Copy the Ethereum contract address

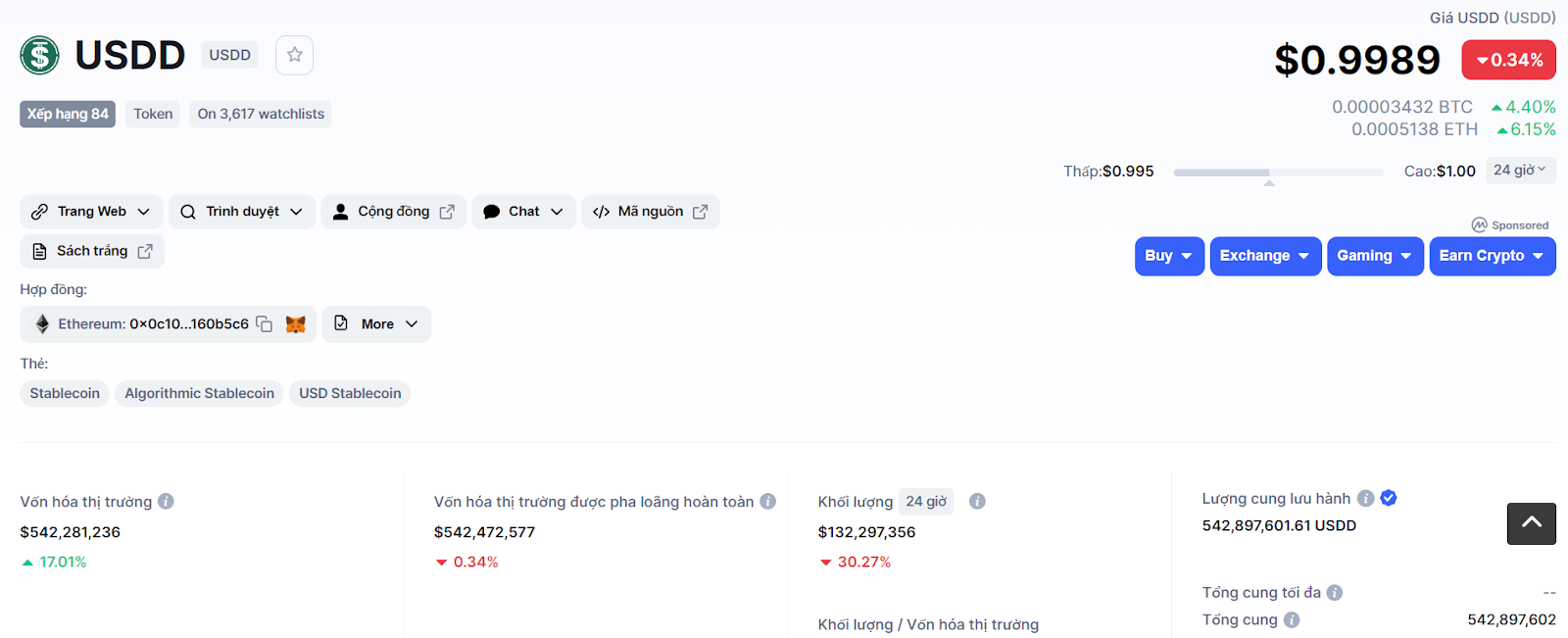[x=265, y=323]
